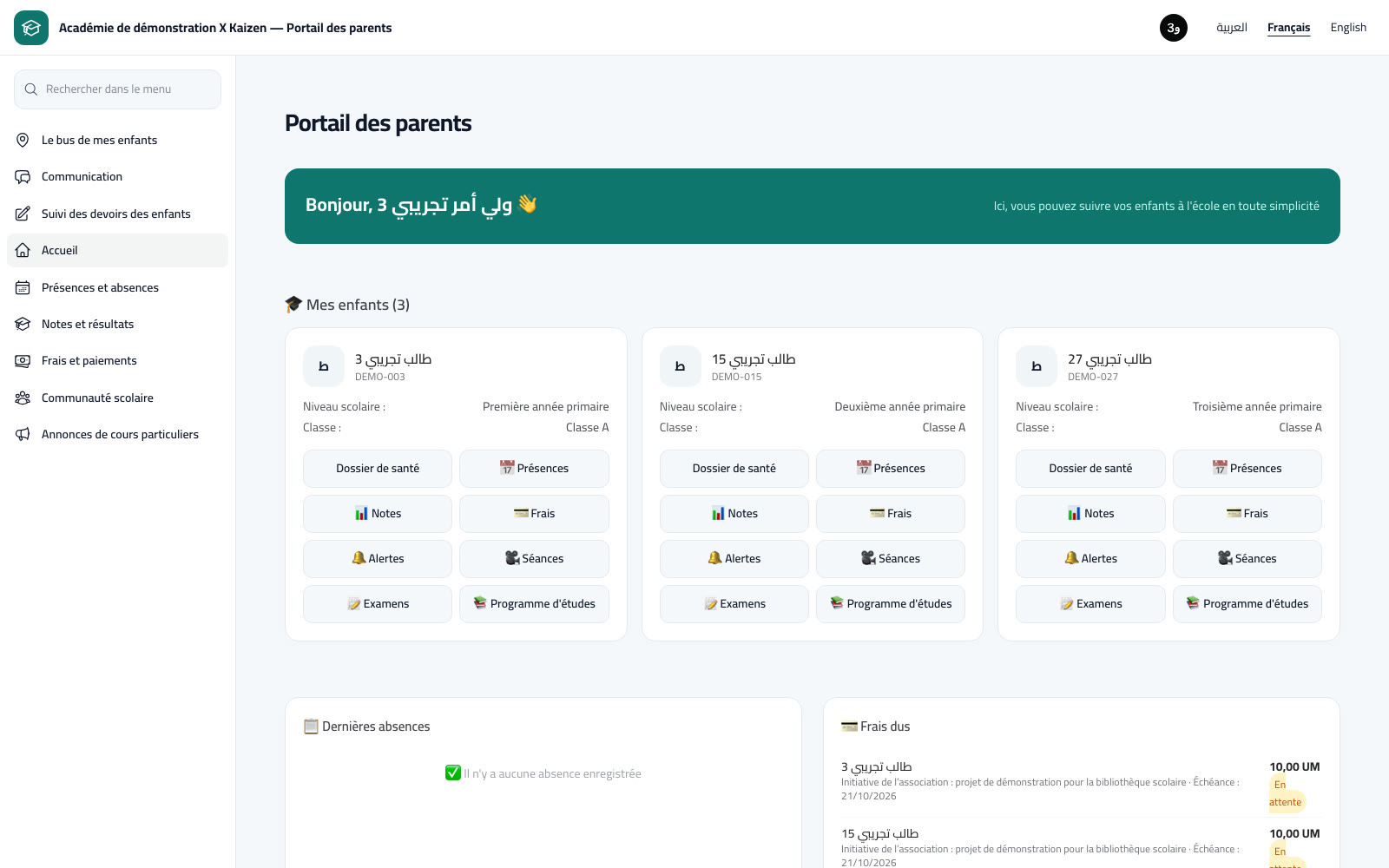Viewport: 1389px width, 868px height.
Task: Click the Communication chat bubble icon
Action: [x=23, y=177]
